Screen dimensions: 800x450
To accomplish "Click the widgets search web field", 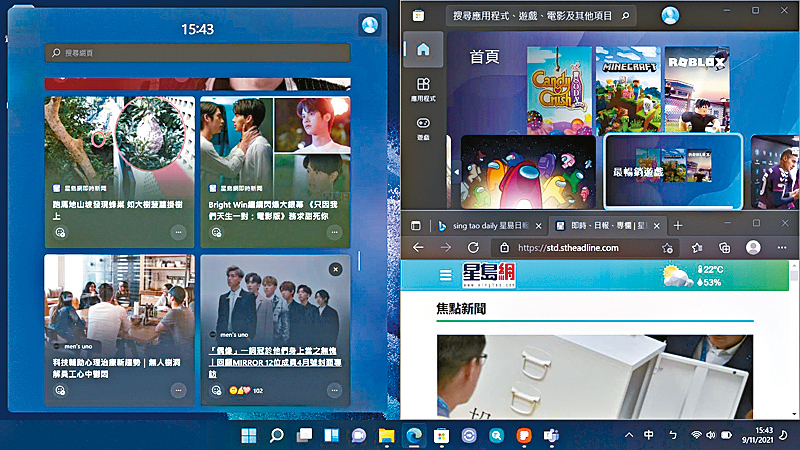I will coord(197,53).
